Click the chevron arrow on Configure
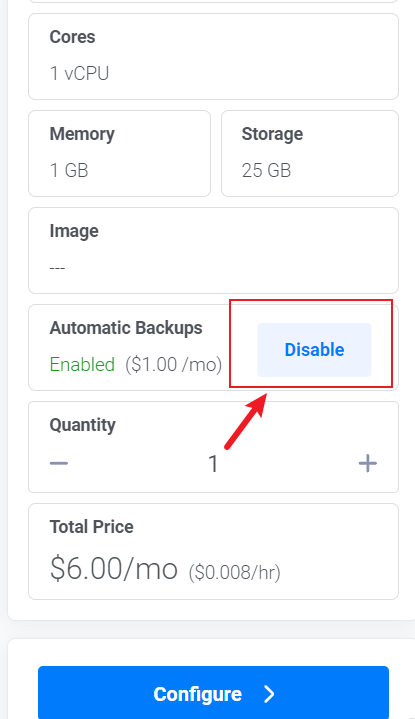This screenshot has height=719, width=415. coord(269,694)
